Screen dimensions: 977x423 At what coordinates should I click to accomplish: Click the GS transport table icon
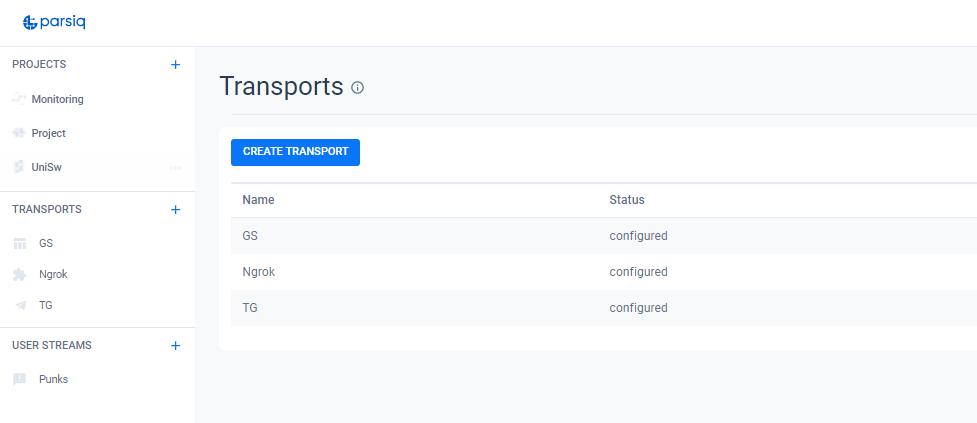tap(20, 243)
